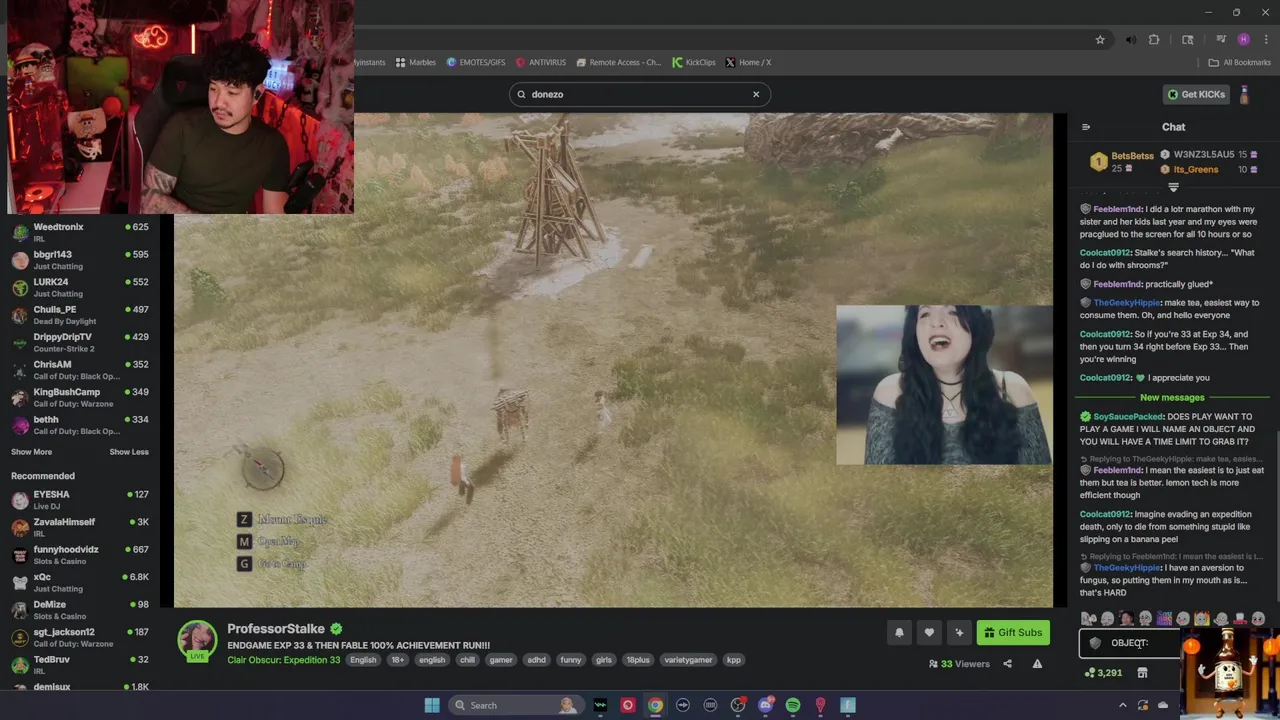This screenshot has height=720, width=1280.
Task: Share the stream with the share icon
Action: (1007, 664)
